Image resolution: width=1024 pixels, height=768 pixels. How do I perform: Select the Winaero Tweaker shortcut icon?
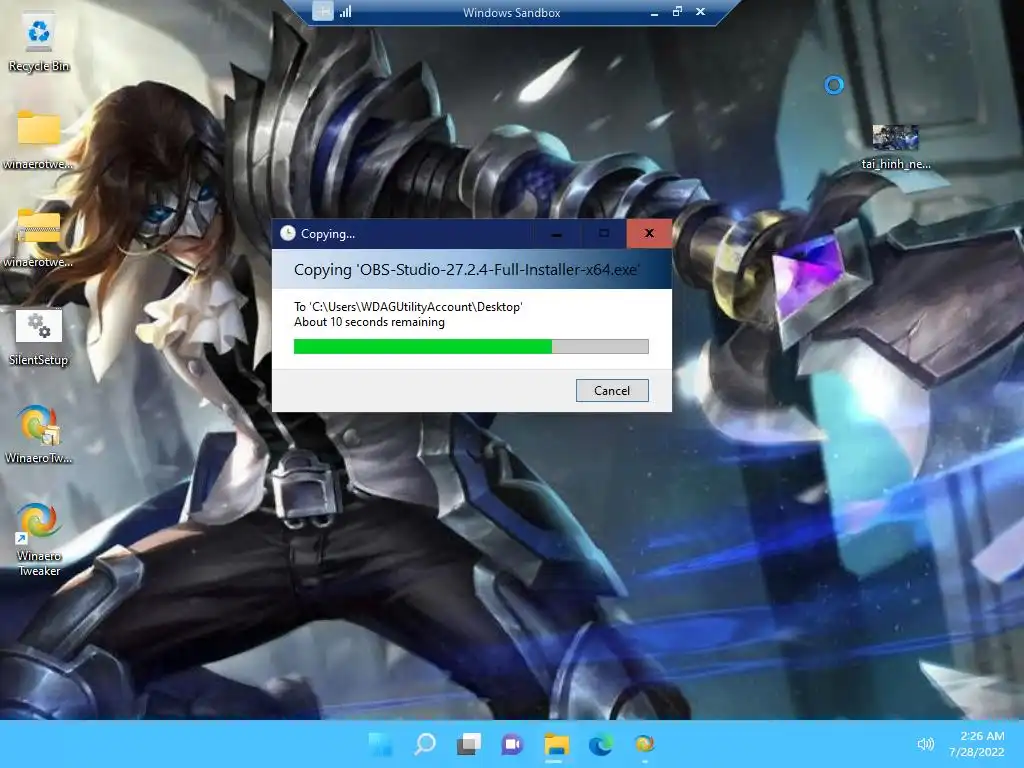point(39,522)
